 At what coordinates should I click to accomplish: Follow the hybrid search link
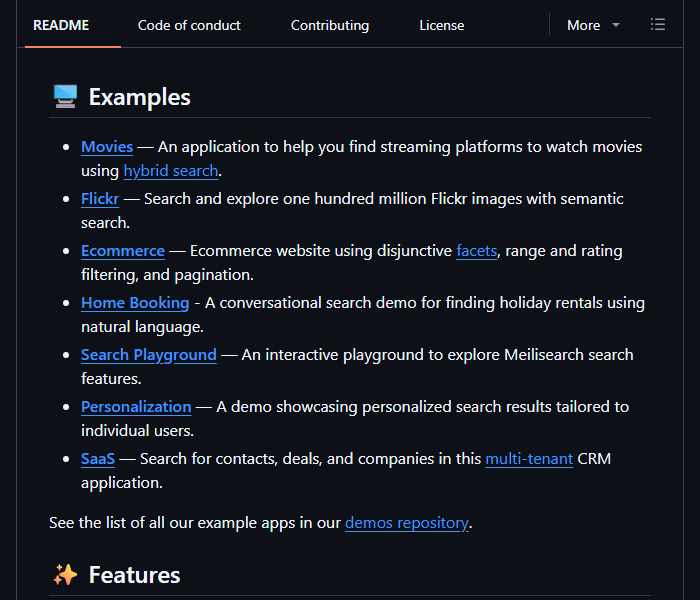[x=171, y=171]
